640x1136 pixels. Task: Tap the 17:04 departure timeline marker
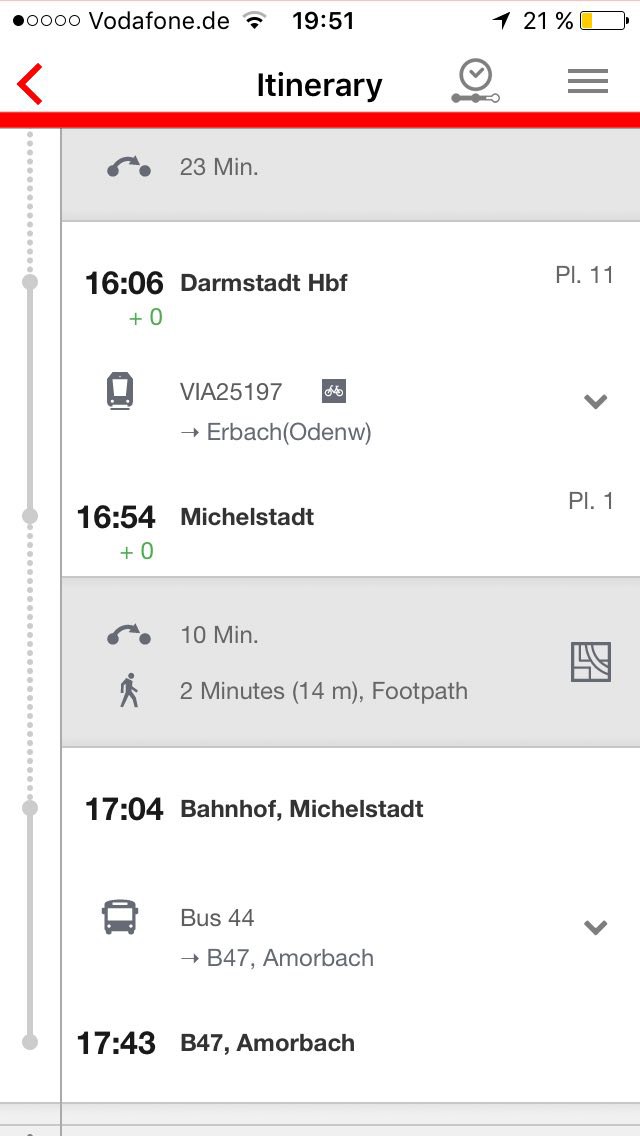pyautogui.click(x=30, y=807)
